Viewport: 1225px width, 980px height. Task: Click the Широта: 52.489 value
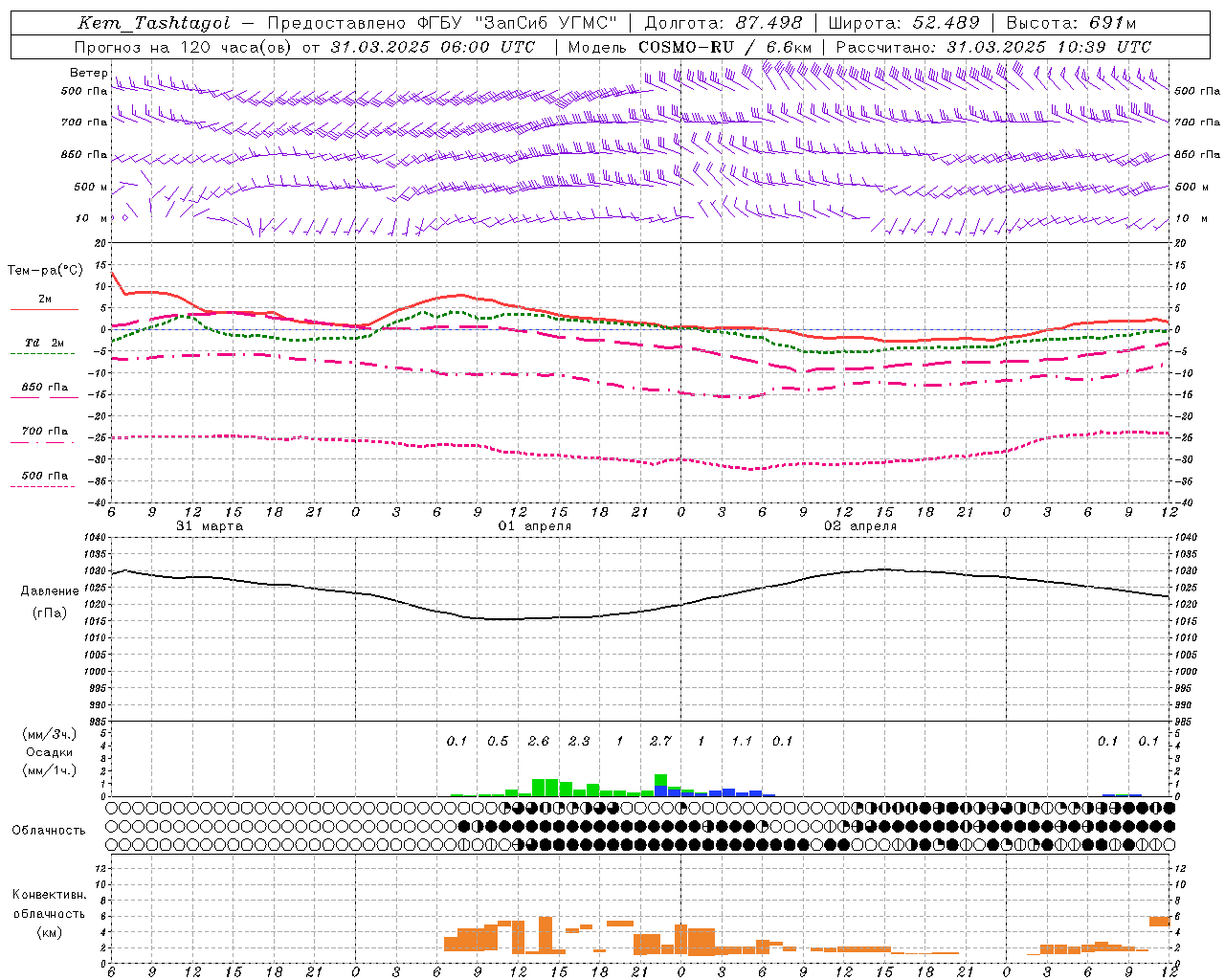point(903,23)
